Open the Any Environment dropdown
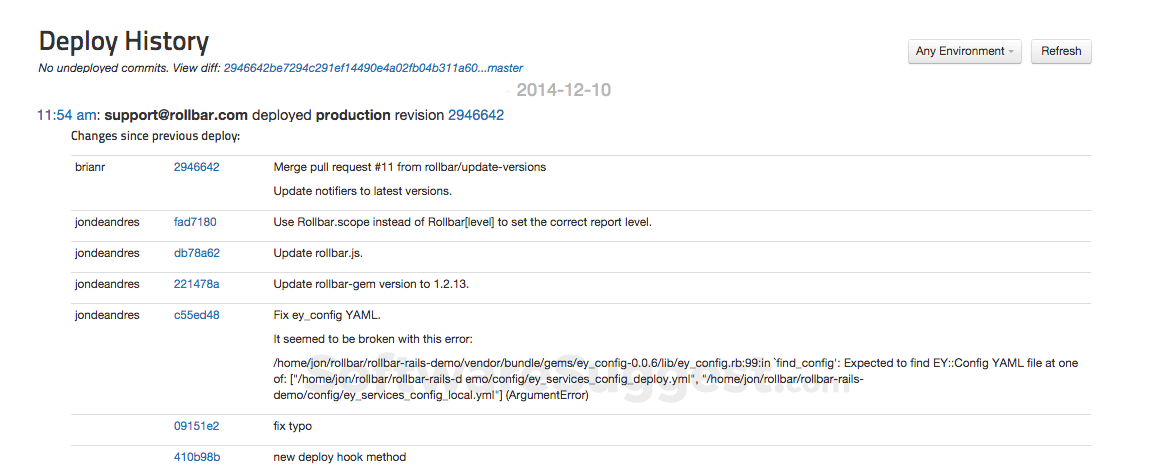The width and height of the screenshot is (1154, 472). [x=964, y=51]
